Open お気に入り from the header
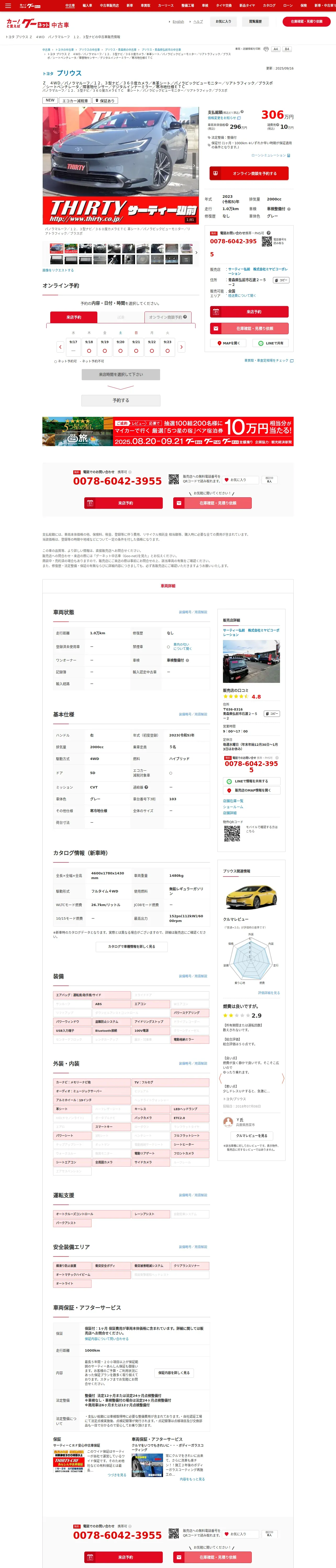This screenshot has width=336, height=1568. point(223,21)
